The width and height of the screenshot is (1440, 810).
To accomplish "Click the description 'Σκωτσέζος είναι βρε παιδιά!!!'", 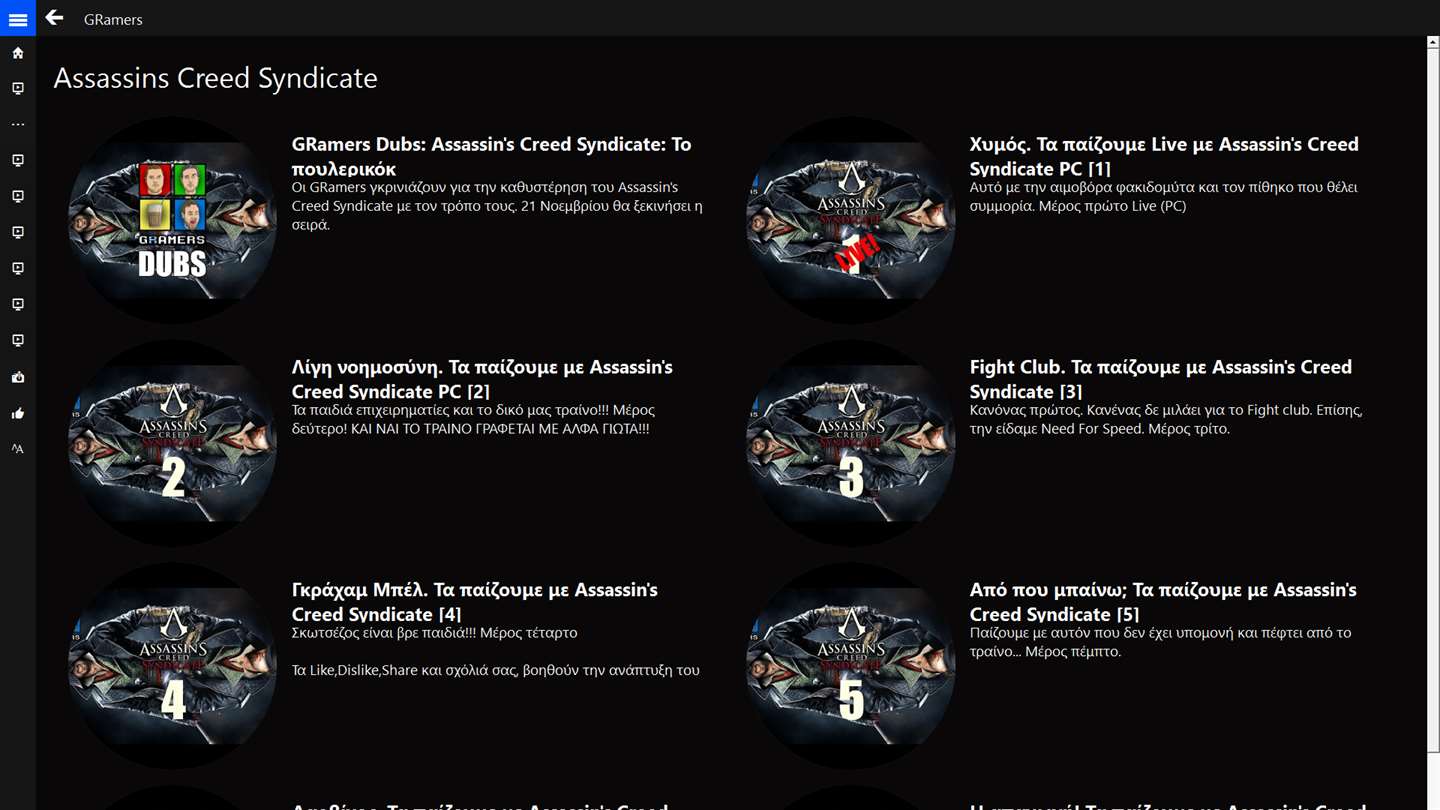I will coord(435,633).
